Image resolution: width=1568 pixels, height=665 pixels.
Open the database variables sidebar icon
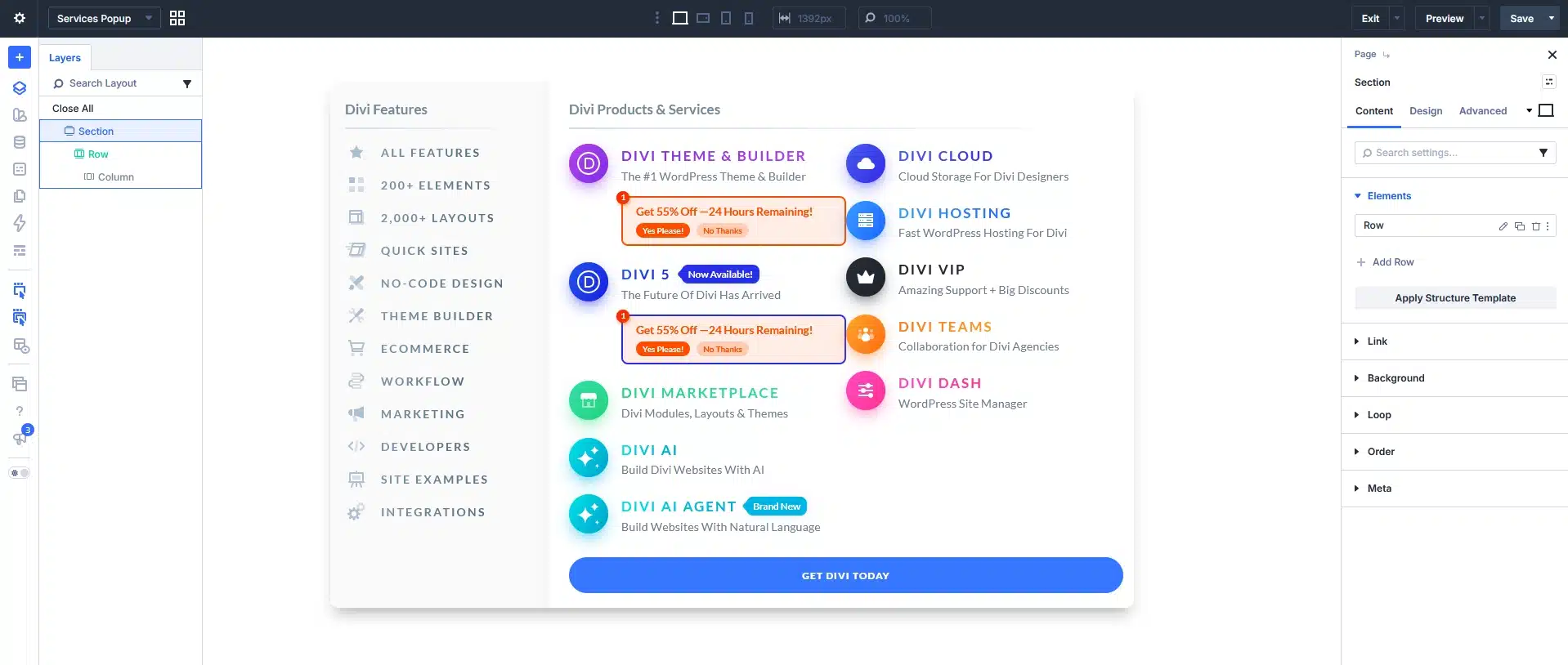[20, 142]
